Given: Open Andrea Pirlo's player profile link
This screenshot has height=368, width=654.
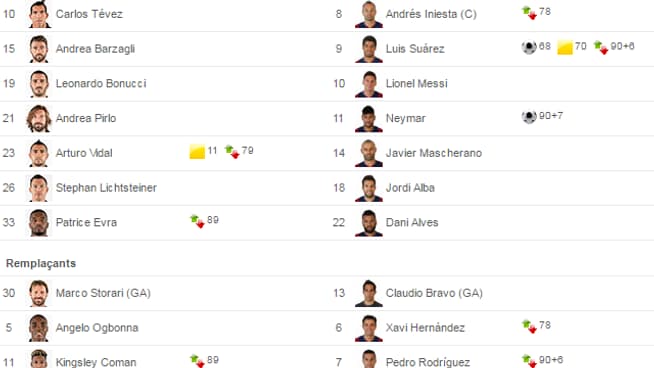Looking at the screenshot, I should tap(86, 118).
